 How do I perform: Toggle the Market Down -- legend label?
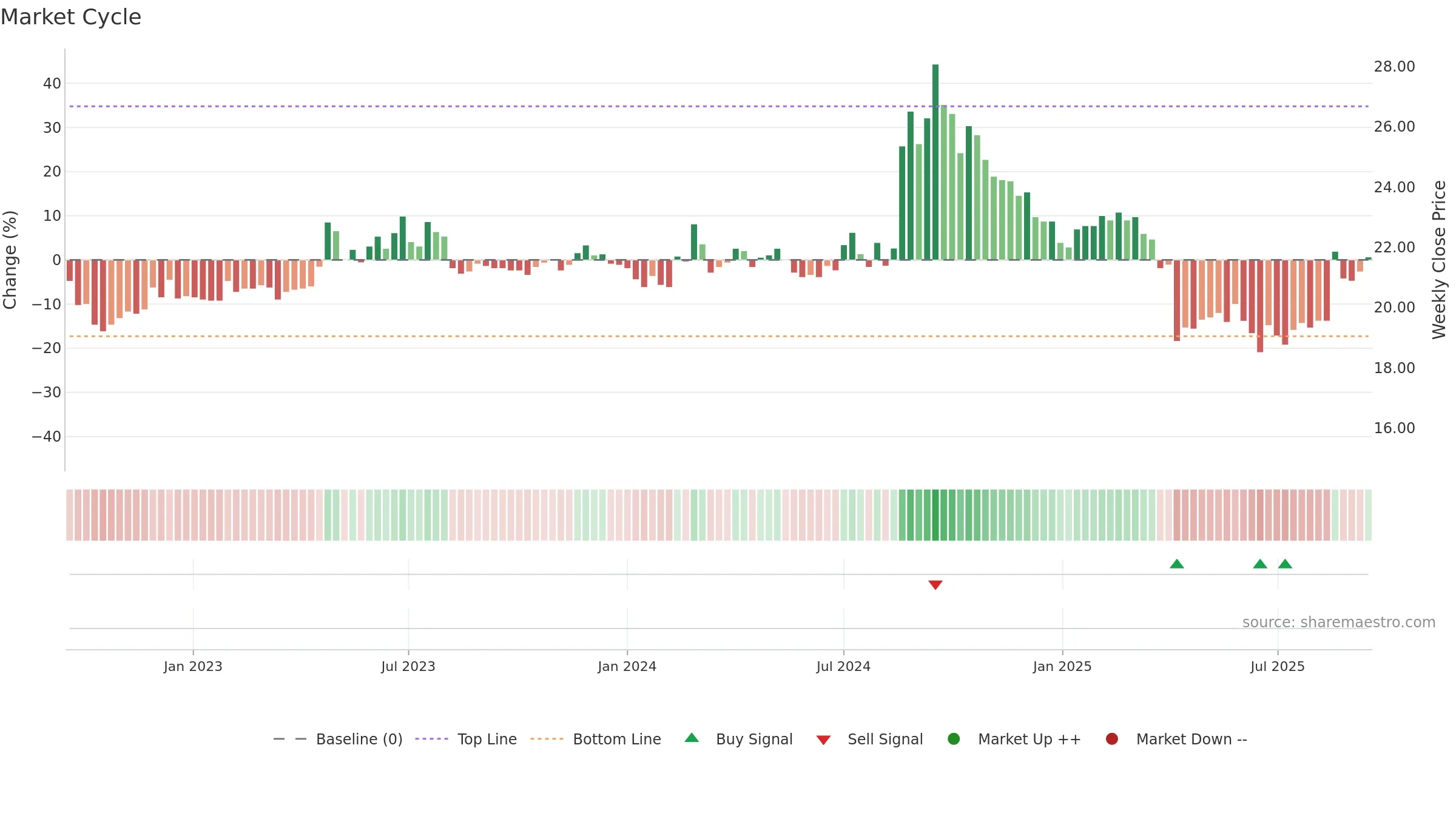1191,739
